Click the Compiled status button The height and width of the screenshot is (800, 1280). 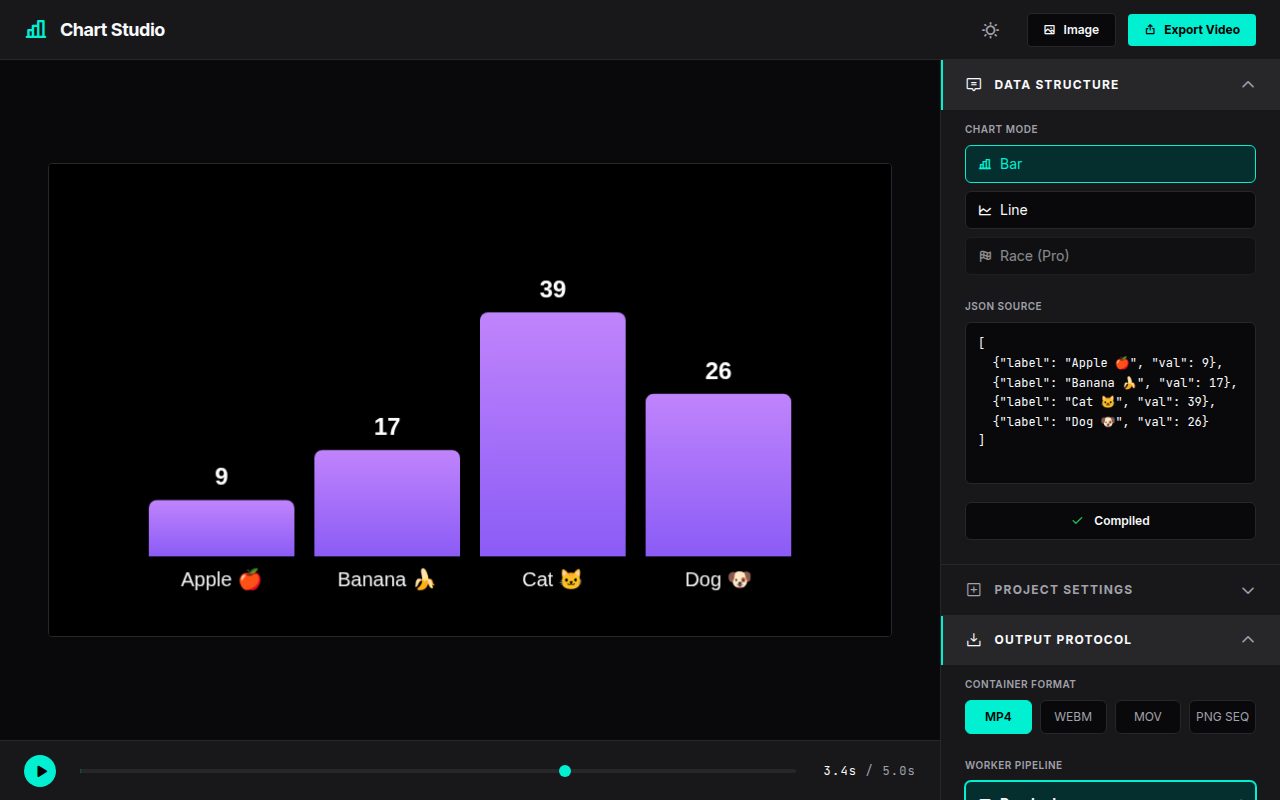click(x=1110, y=520)
